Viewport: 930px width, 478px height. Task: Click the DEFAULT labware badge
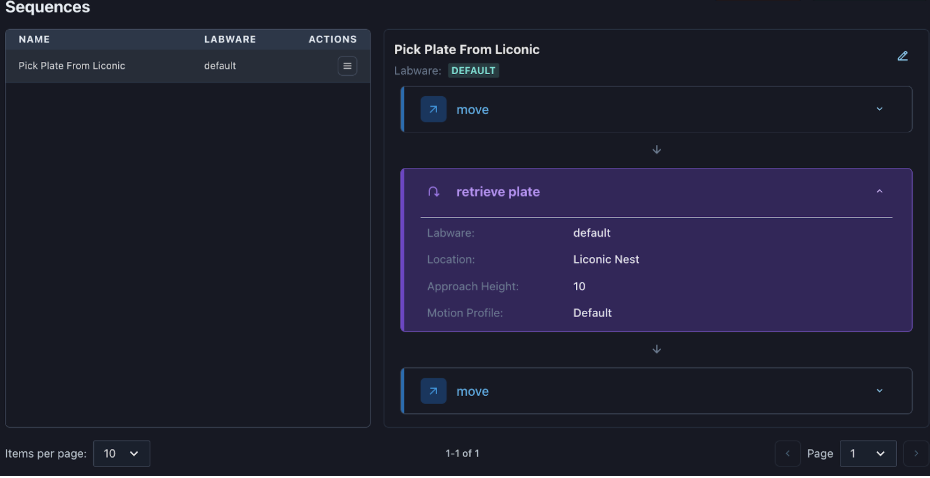[x=473, y=71]
